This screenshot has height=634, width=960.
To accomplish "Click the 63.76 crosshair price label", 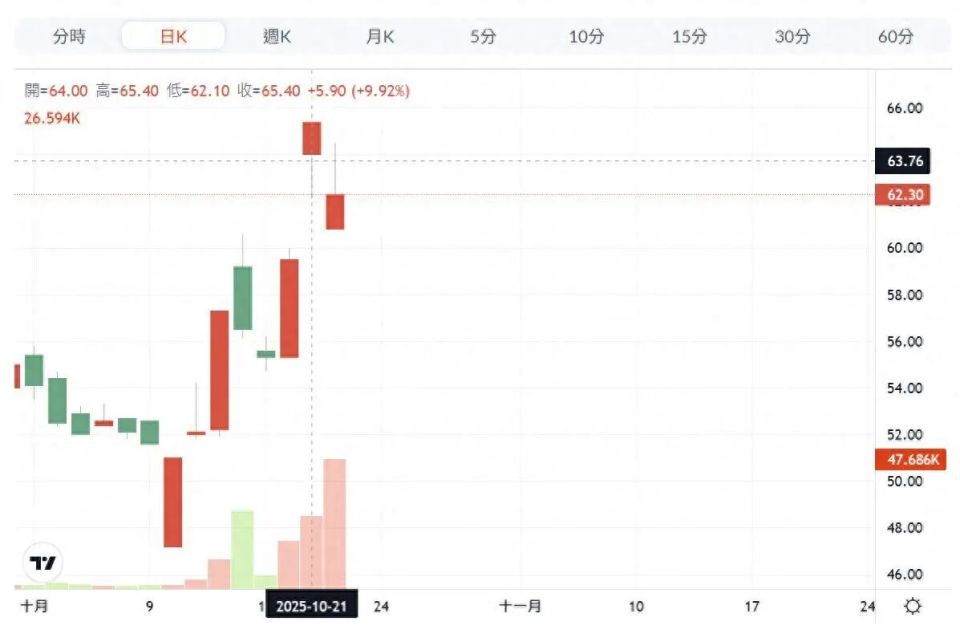I will 904,161.
